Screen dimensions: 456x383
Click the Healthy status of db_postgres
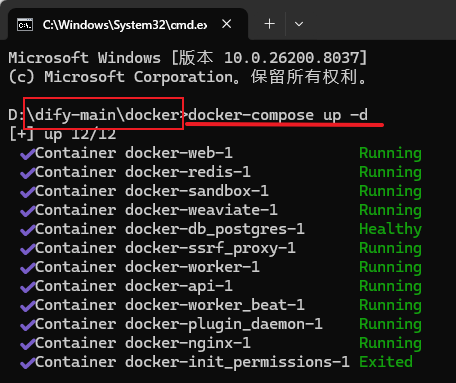(390, 230)
